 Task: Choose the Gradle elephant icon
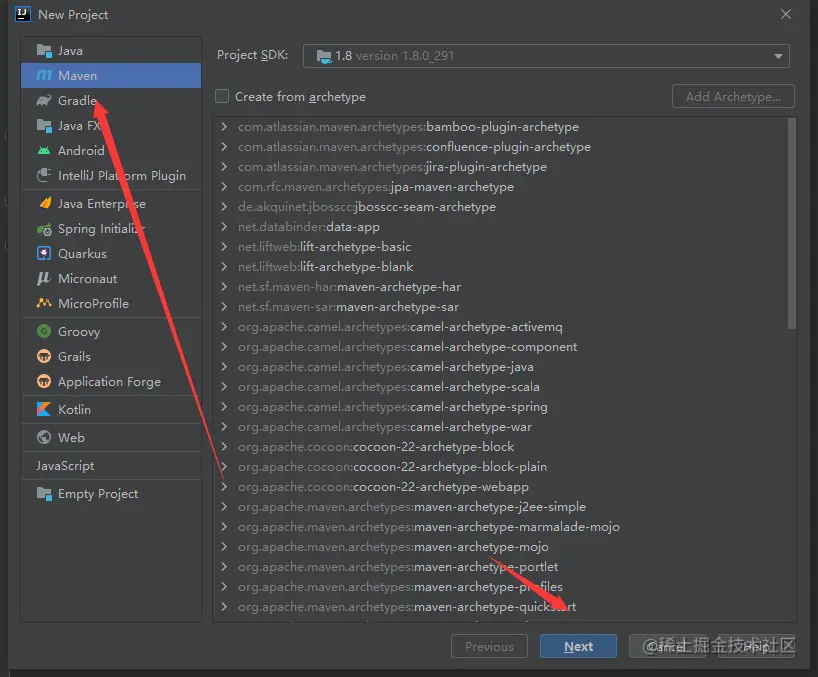coord(44,101)
